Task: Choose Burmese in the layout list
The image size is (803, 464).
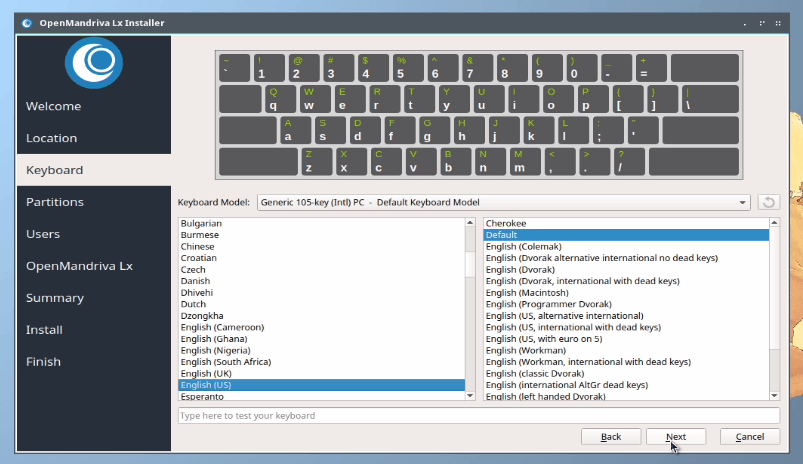Action: click(322, 235)
